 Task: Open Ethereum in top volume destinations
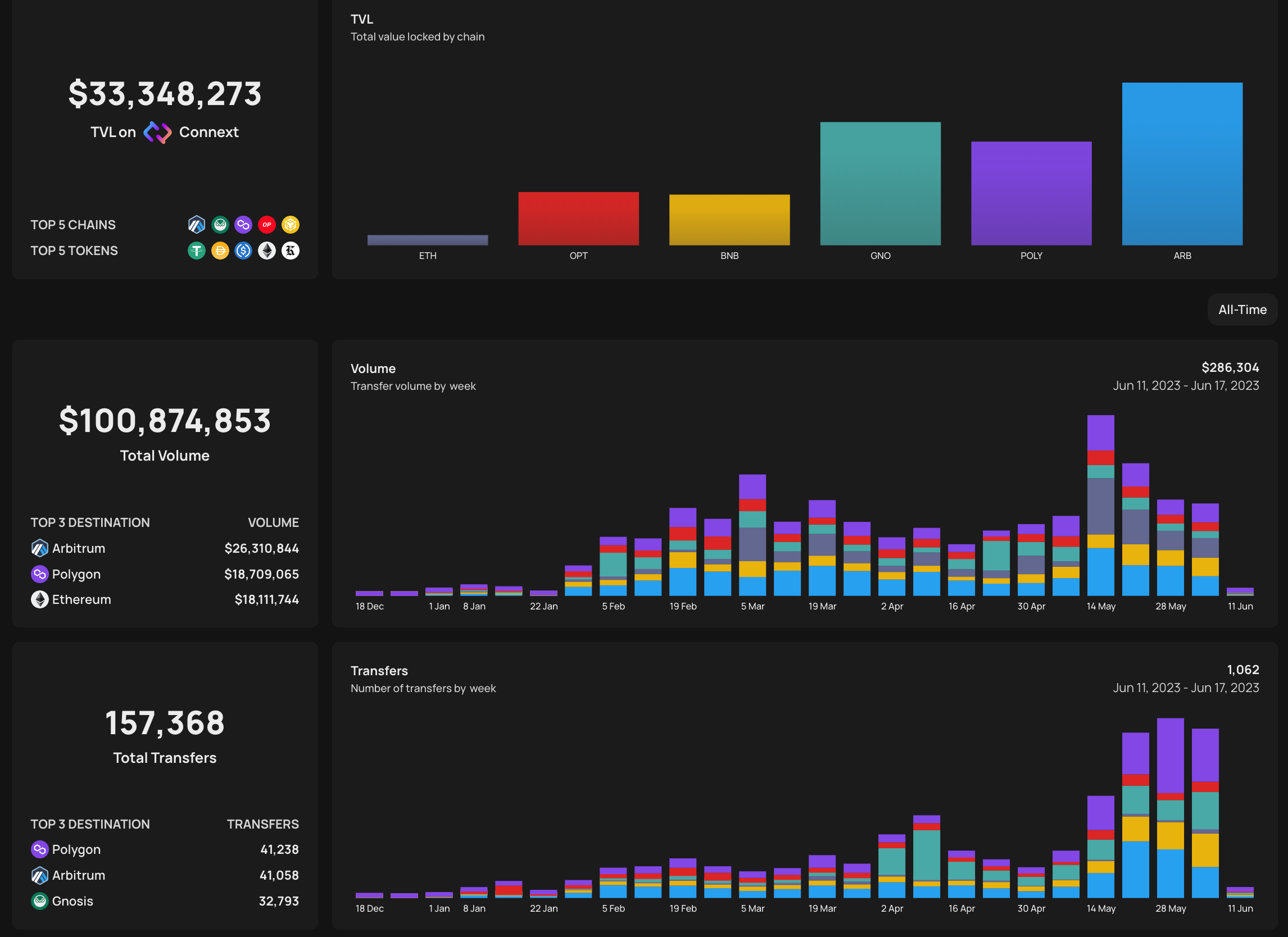point(81,599)
